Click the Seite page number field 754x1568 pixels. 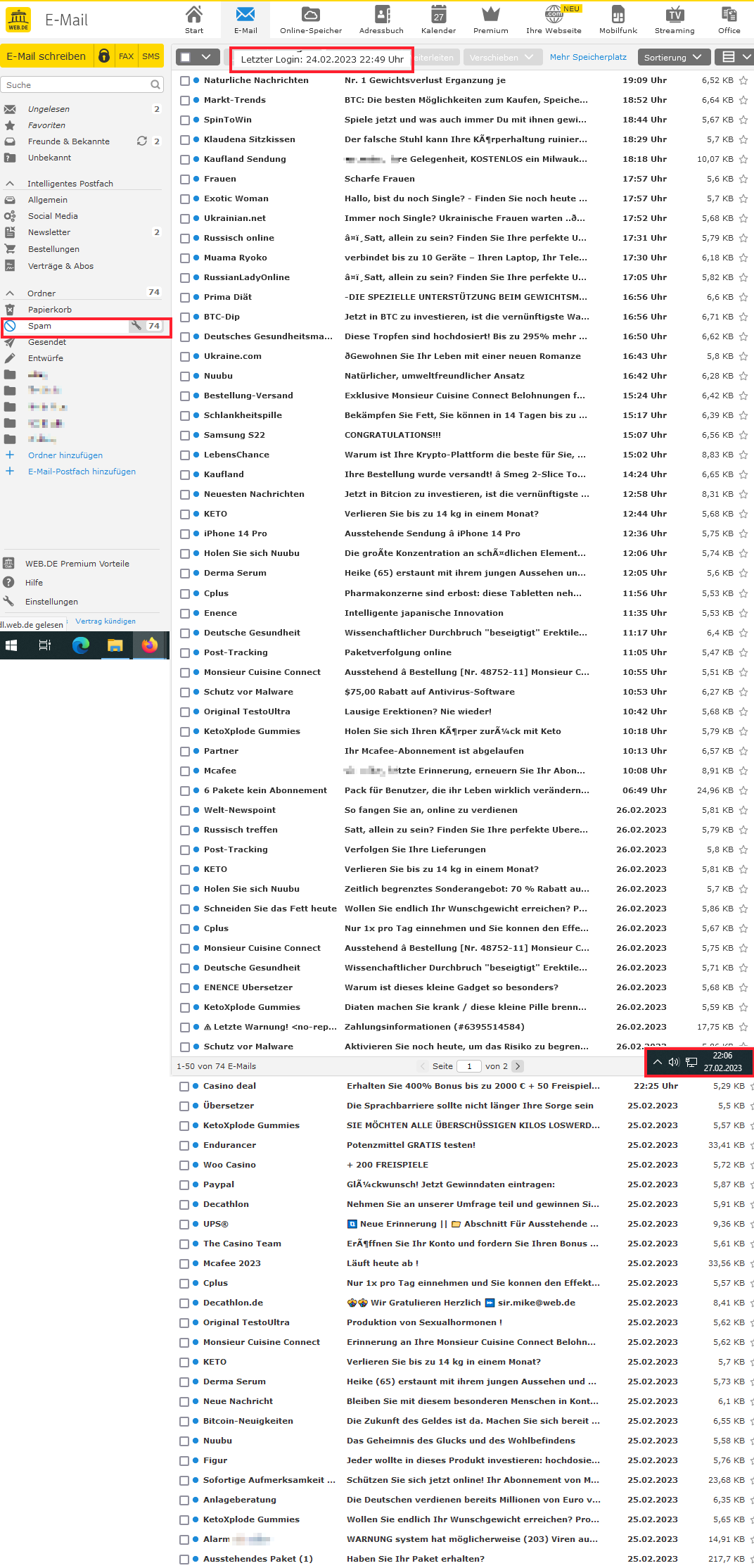tap(469, 1066)
